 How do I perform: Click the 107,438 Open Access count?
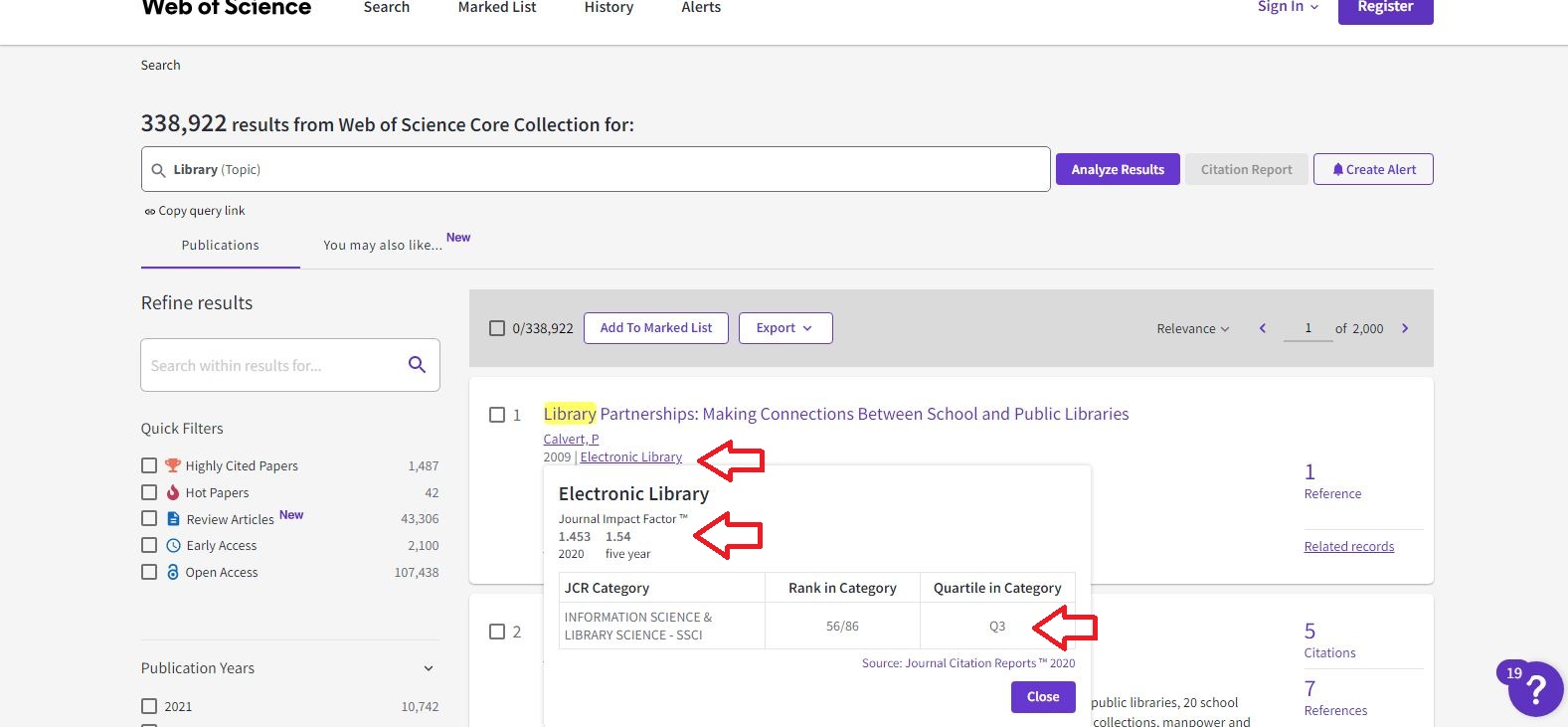coord(417,572)
